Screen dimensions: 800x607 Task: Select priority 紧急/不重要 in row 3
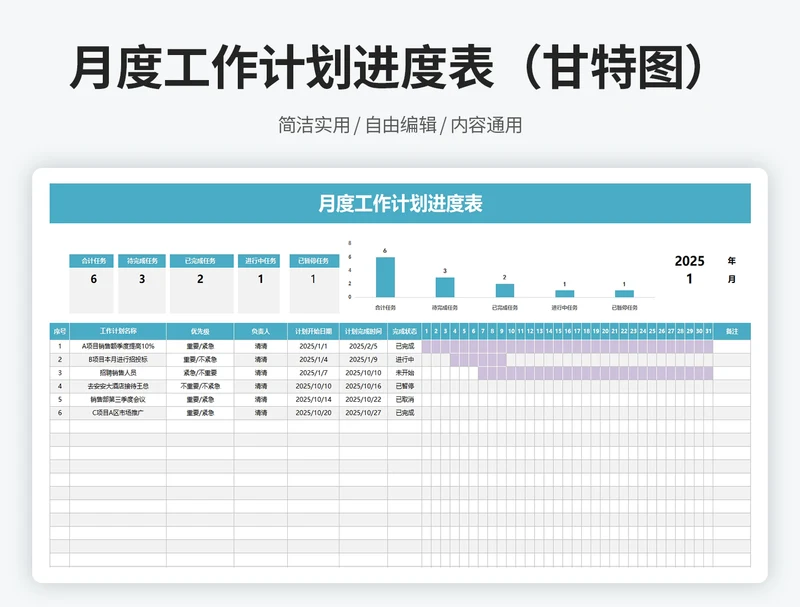pos(200,373)
